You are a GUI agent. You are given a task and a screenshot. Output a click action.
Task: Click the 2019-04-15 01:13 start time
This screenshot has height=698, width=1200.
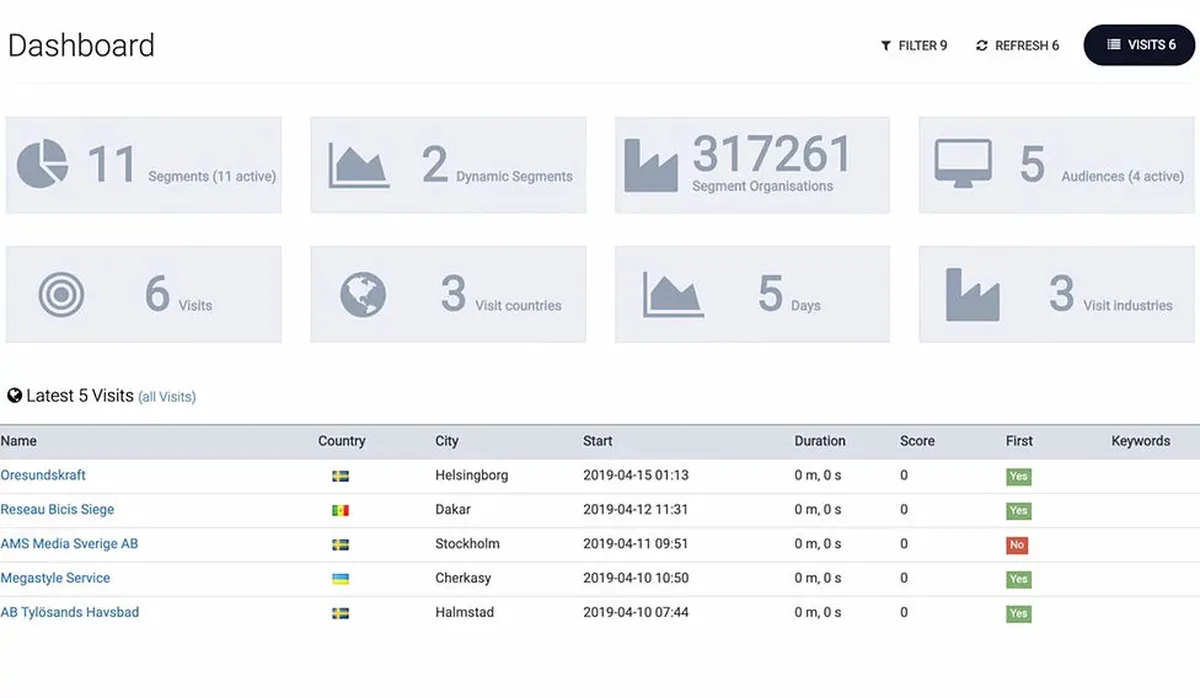click(636, 475)
